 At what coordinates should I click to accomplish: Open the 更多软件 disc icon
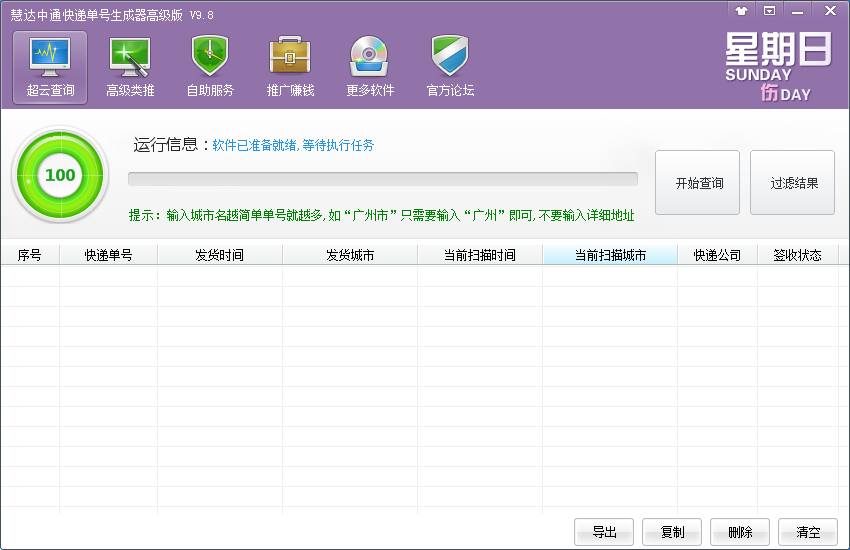tap(370, 67)
